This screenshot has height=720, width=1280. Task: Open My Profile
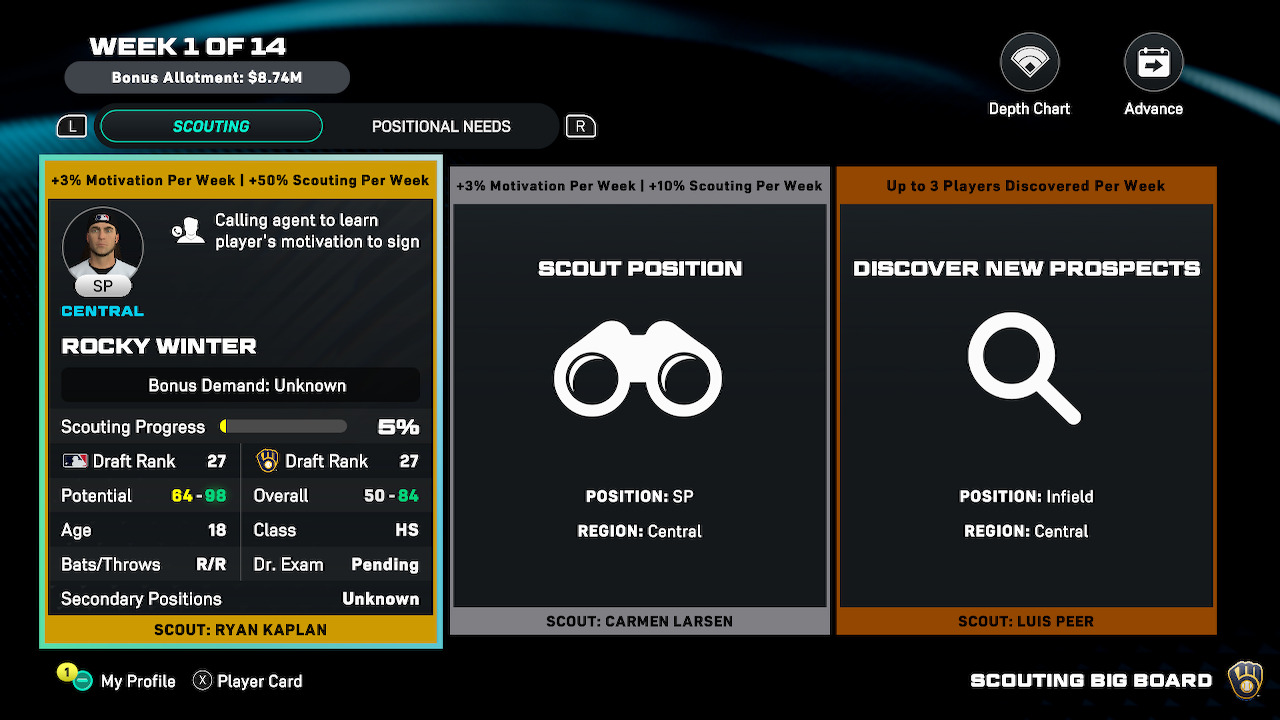click(137, 681)
